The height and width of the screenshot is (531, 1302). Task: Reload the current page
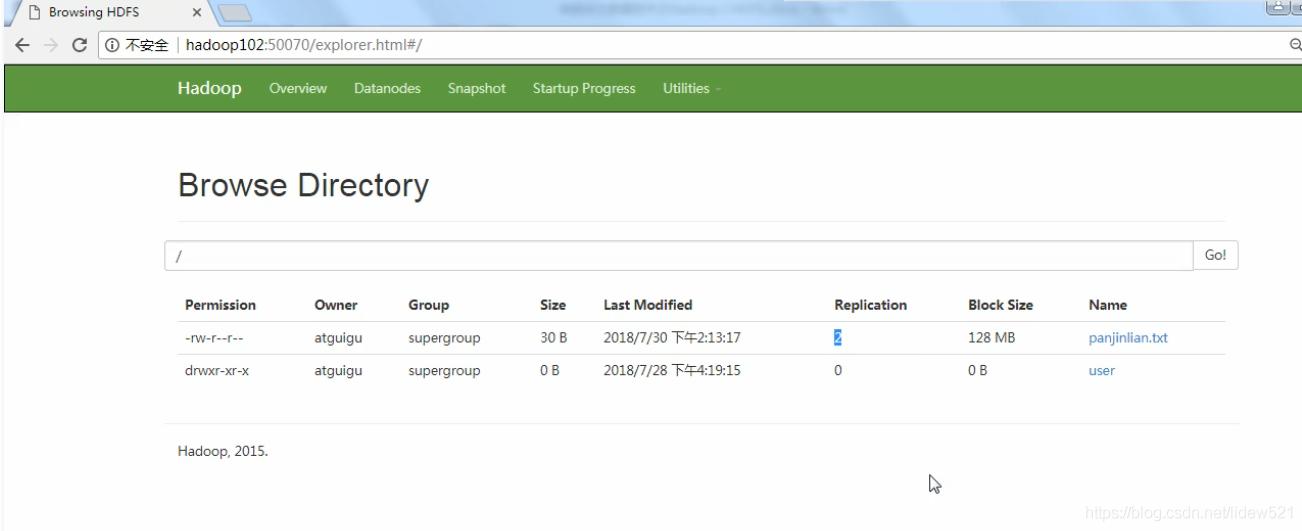coord(79,45)
